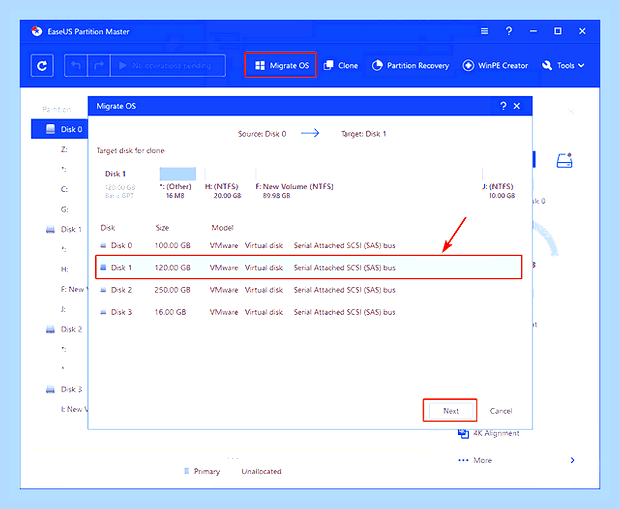Screen dimensions: 620x509
Task: Click the refresh icon in toolbar
Action: [42, 66]
